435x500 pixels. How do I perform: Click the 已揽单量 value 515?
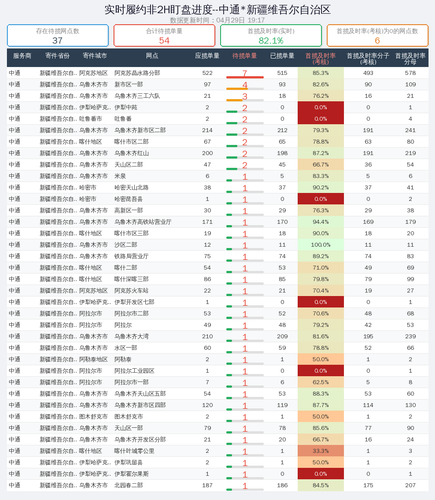tap(282, 73)
